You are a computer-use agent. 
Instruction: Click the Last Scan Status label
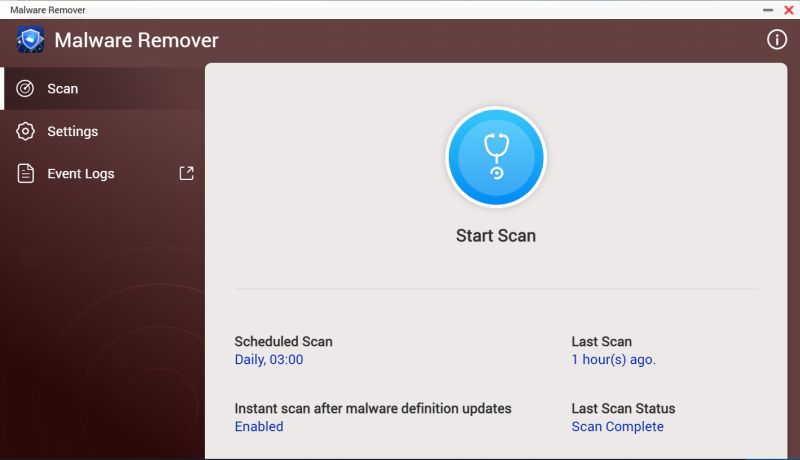click(623, 408)
